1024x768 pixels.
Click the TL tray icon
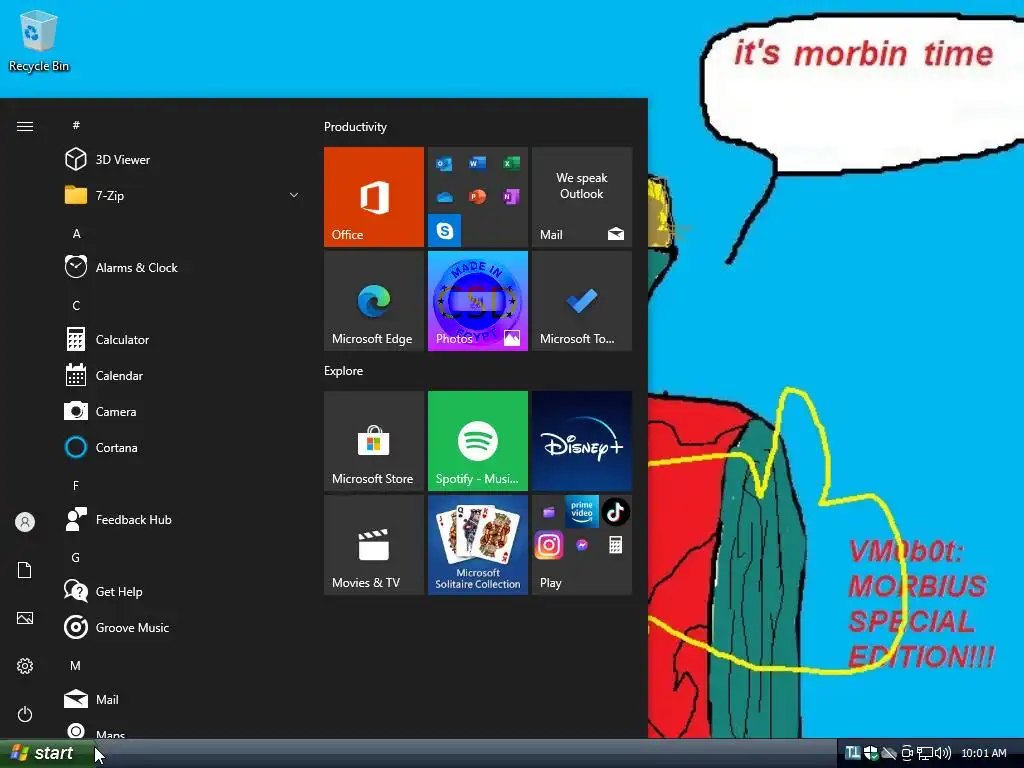click(x=852, y=753)
